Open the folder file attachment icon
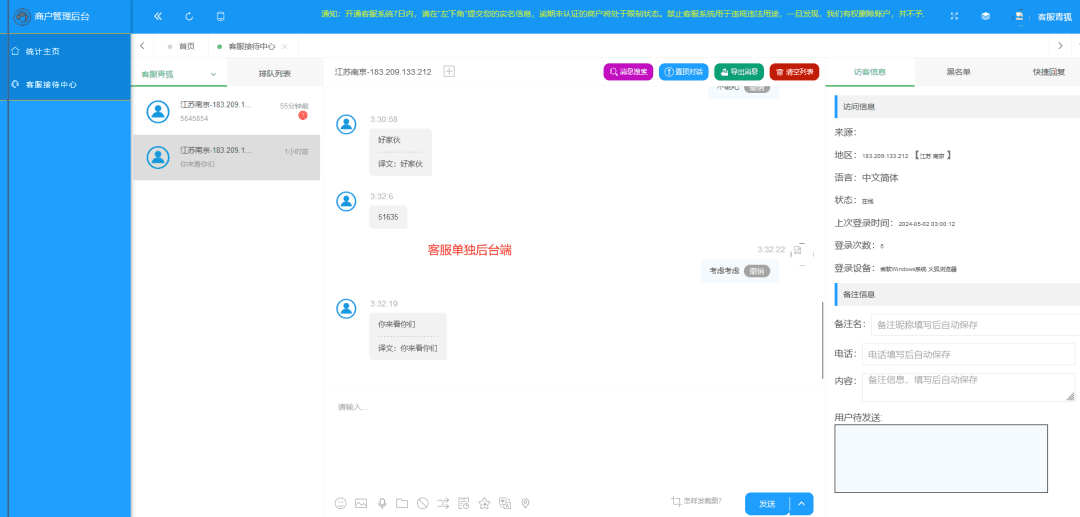The width and height of the screenshot is (1080, 517). tap(402, 503)
